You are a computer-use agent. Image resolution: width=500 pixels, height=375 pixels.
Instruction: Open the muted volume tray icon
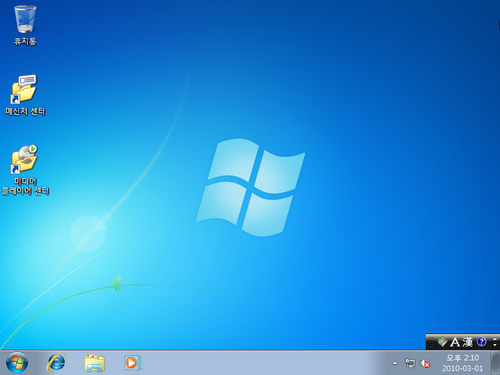pyautogui.click(x=425, y=363)
